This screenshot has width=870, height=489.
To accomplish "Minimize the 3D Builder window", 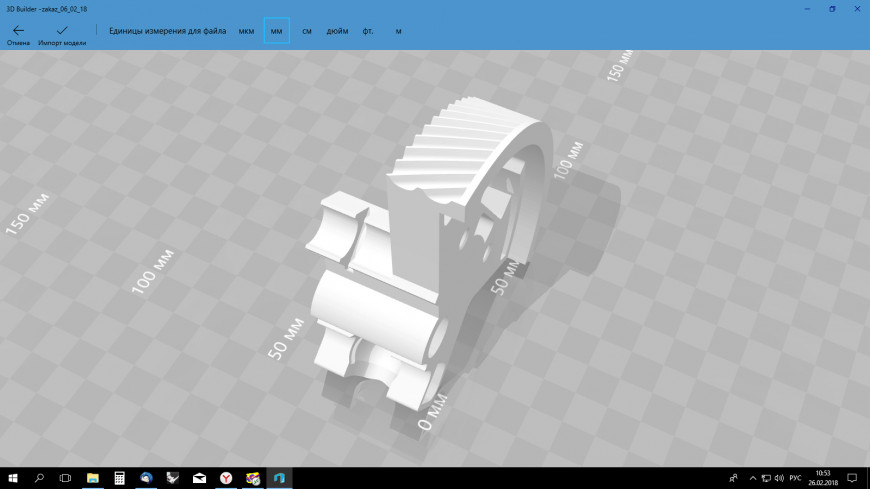I will (x=807, y=9).
